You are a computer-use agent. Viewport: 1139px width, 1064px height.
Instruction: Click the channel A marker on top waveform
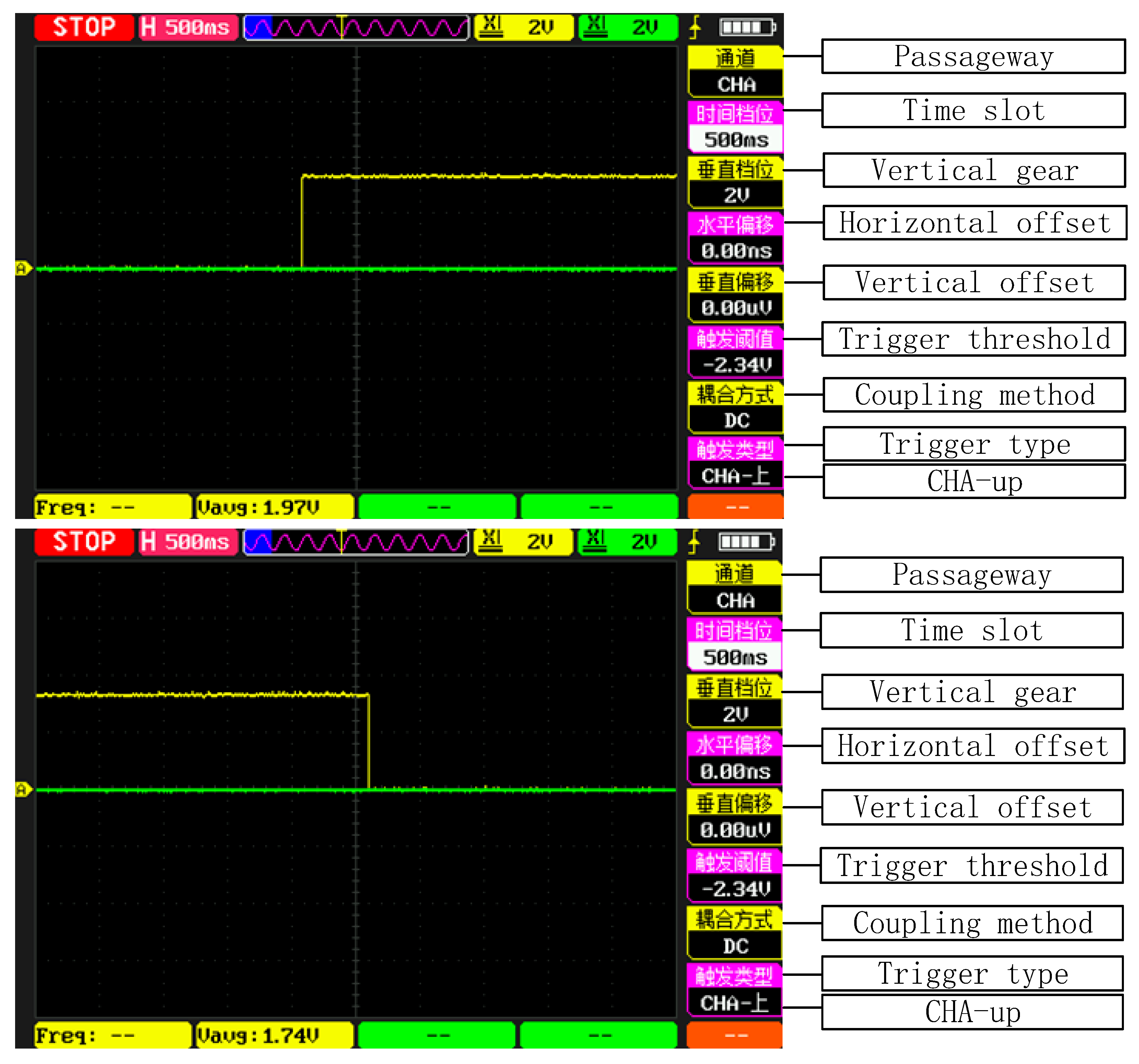(22, 268)
